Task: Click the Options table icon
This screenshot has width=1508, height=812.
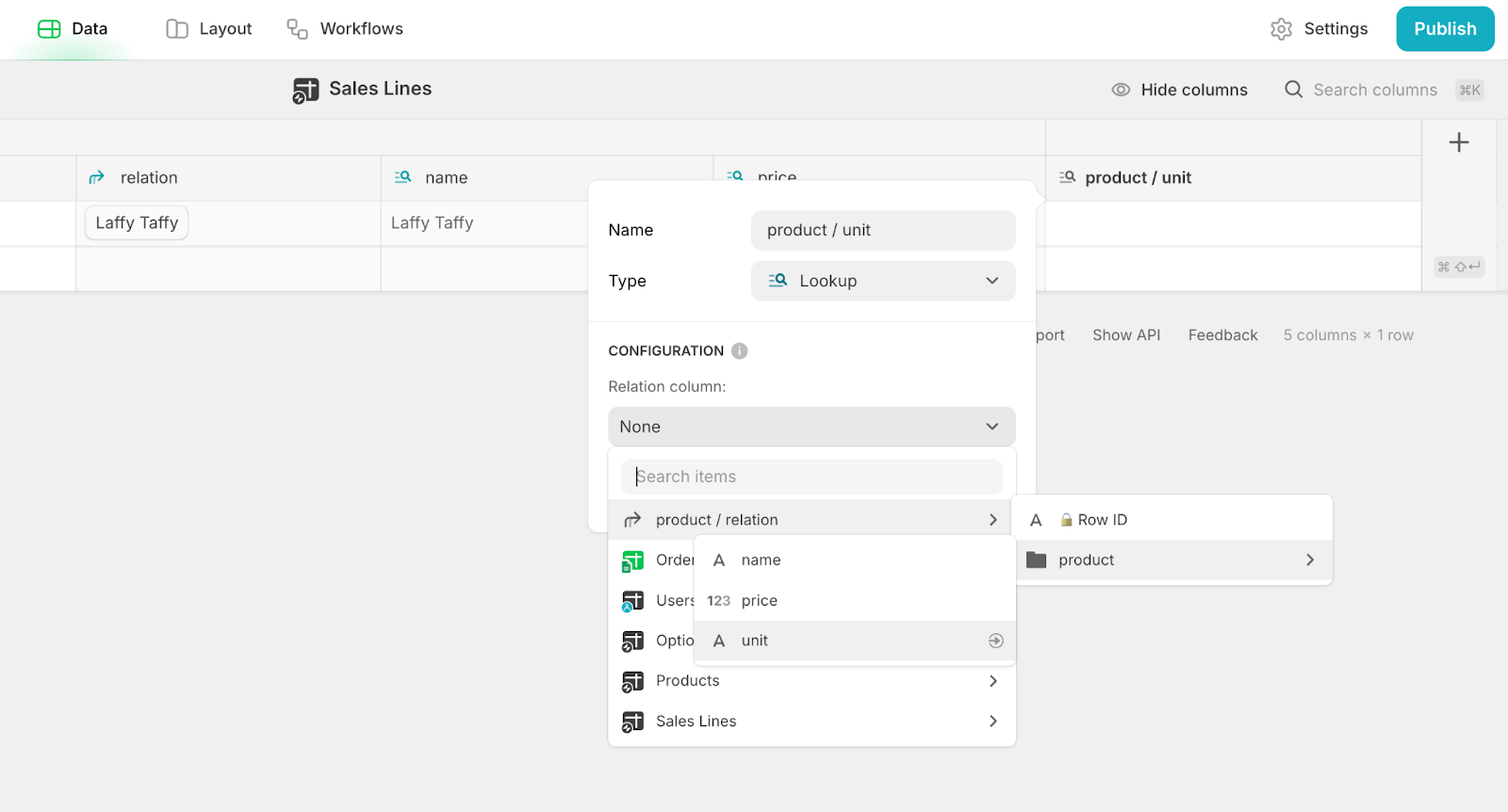Action: click(x=632, y=641)
